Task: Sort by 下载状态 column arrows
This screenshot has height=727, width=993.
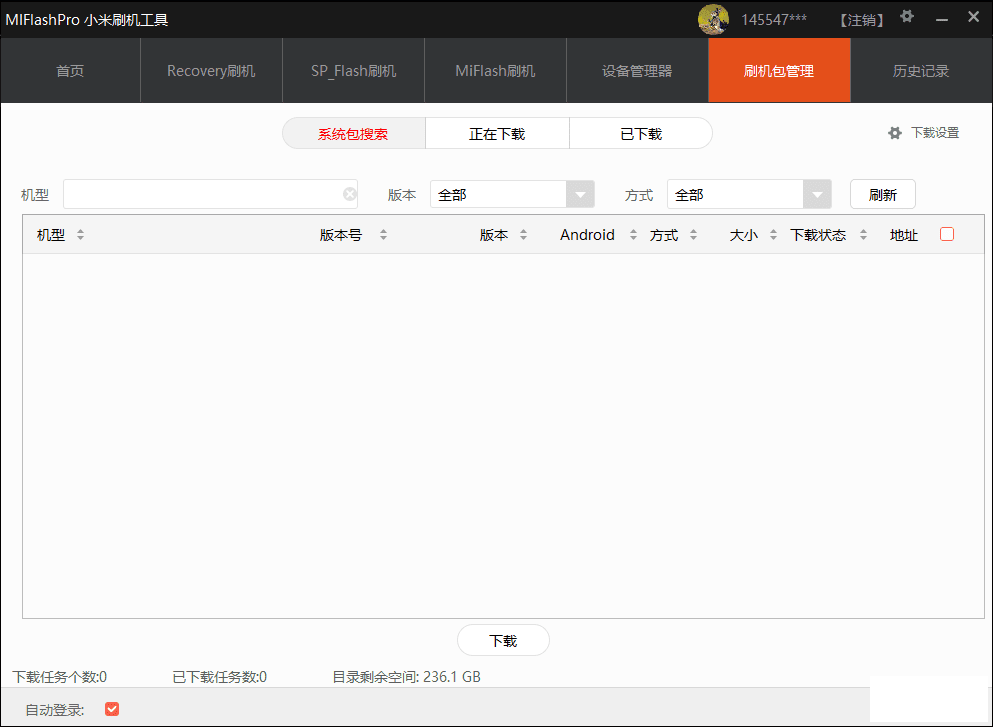Action: pos(863,235)
